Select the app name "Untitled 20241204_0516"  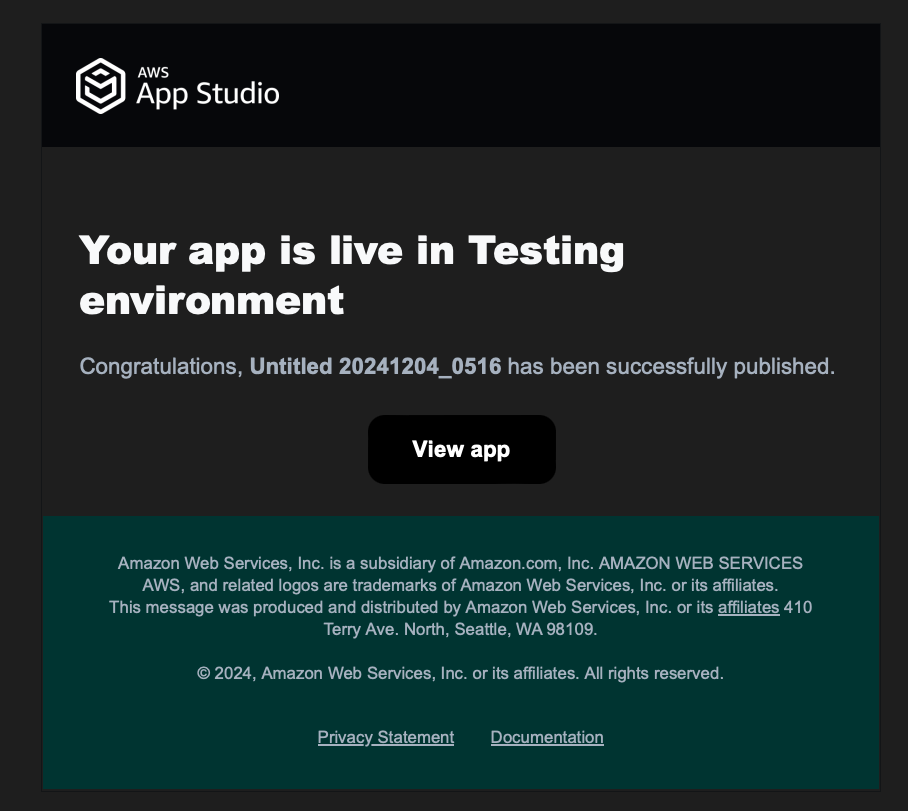click(x=375, y=366)
